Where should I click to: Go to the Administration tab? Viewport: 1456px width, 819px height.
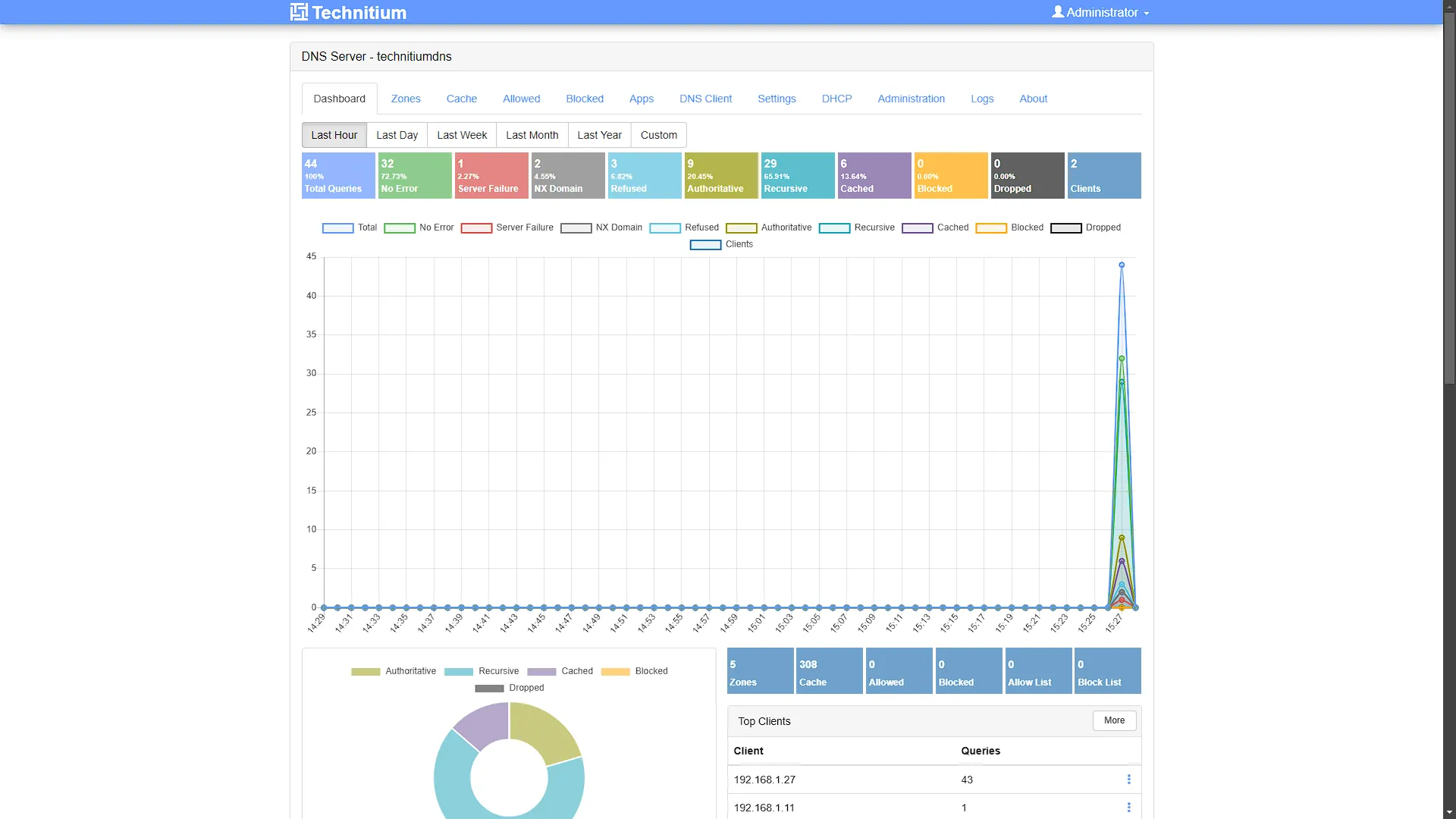point(912,99)
